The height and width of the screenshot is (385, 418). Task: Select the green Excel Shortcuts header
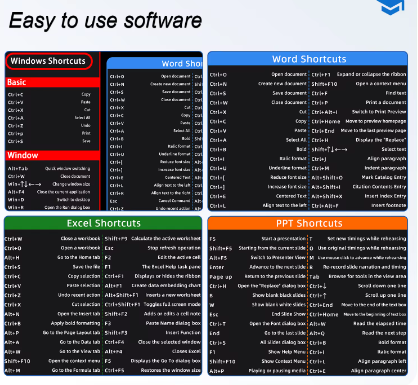103,223
